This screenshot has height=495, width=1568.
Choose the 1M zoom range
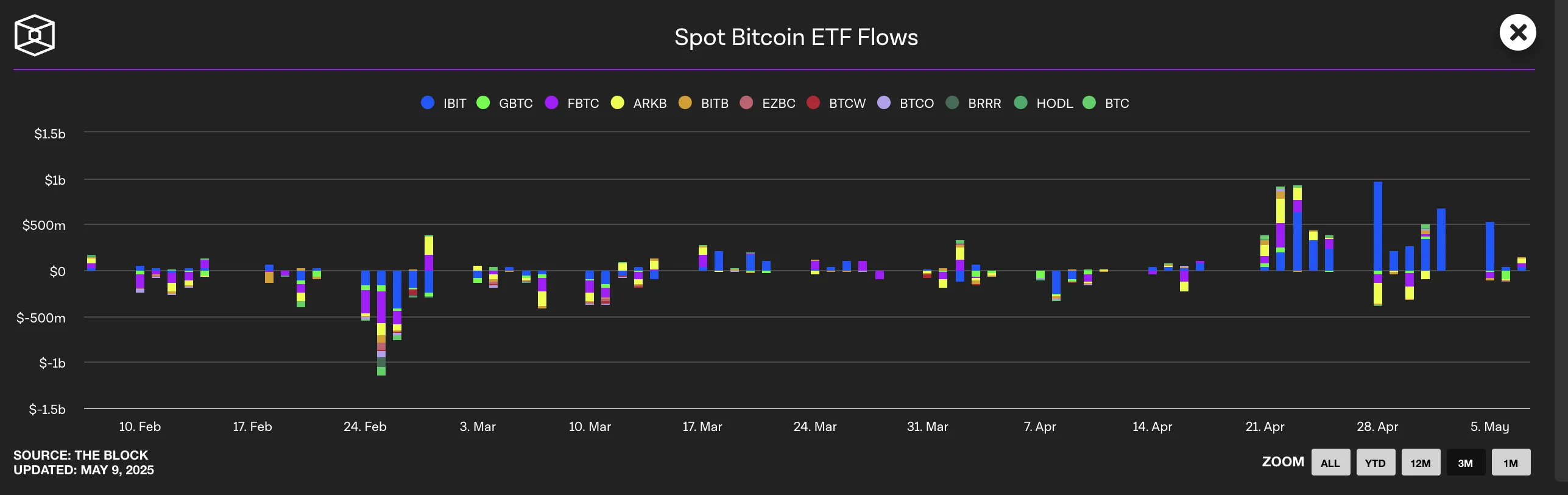tap(1511, 463)
